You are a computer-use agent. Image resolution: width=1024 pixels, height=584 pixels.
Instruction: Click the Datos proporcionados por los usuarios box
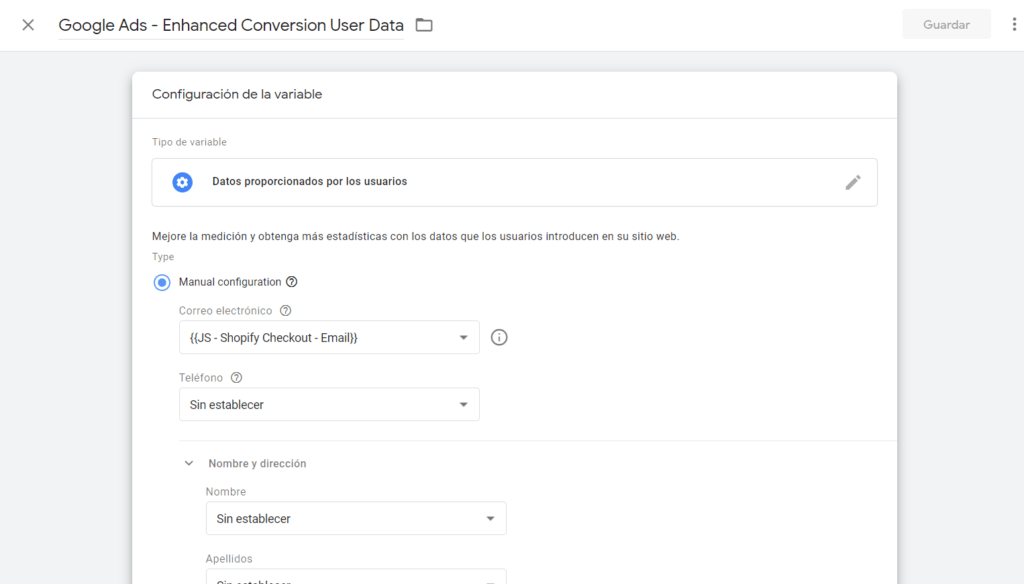tap(515, 182)
